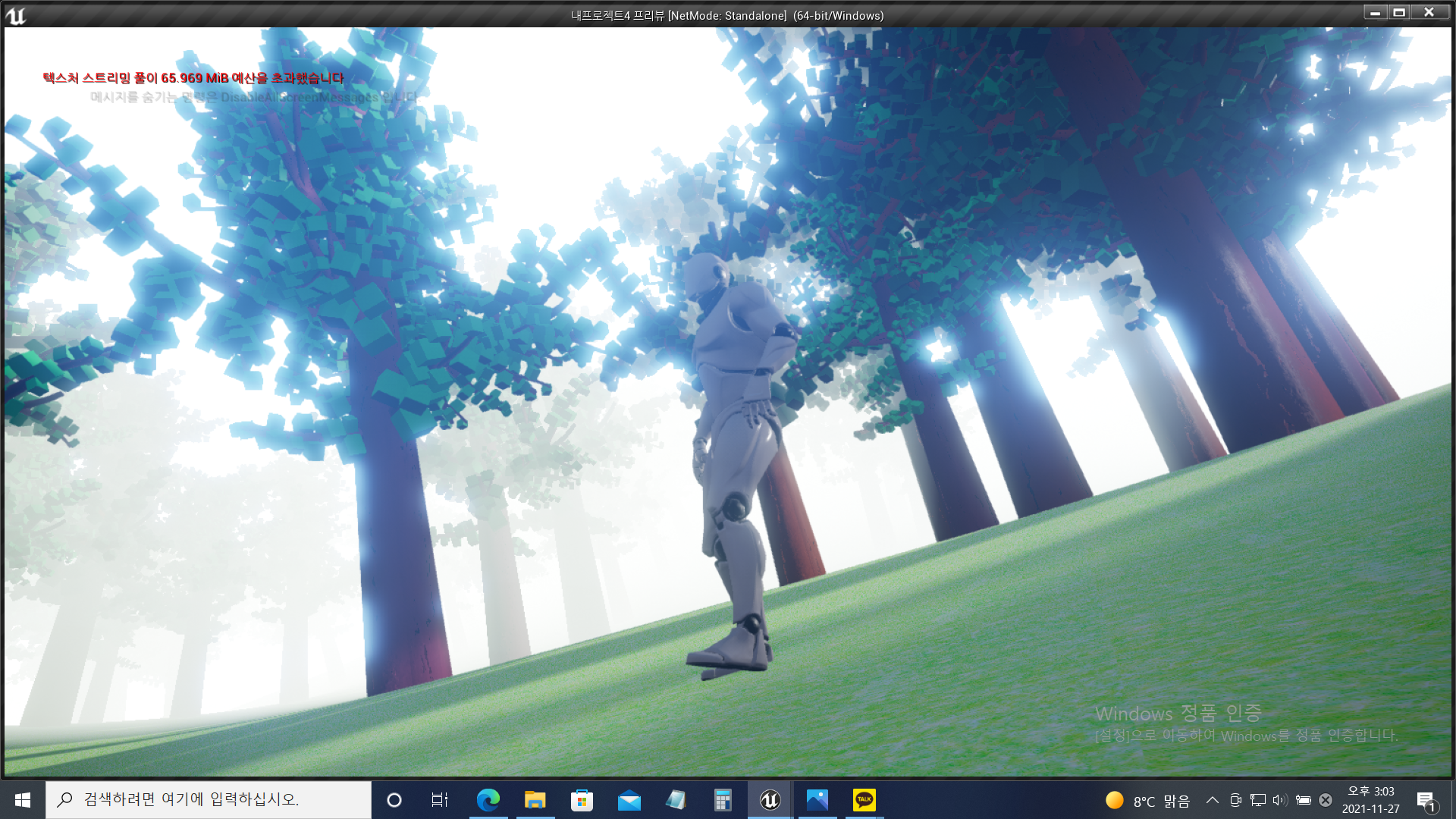Click the Cortana circle icon
The image size is (1456, 819).
pyautogui.click(x=394, y=800)
